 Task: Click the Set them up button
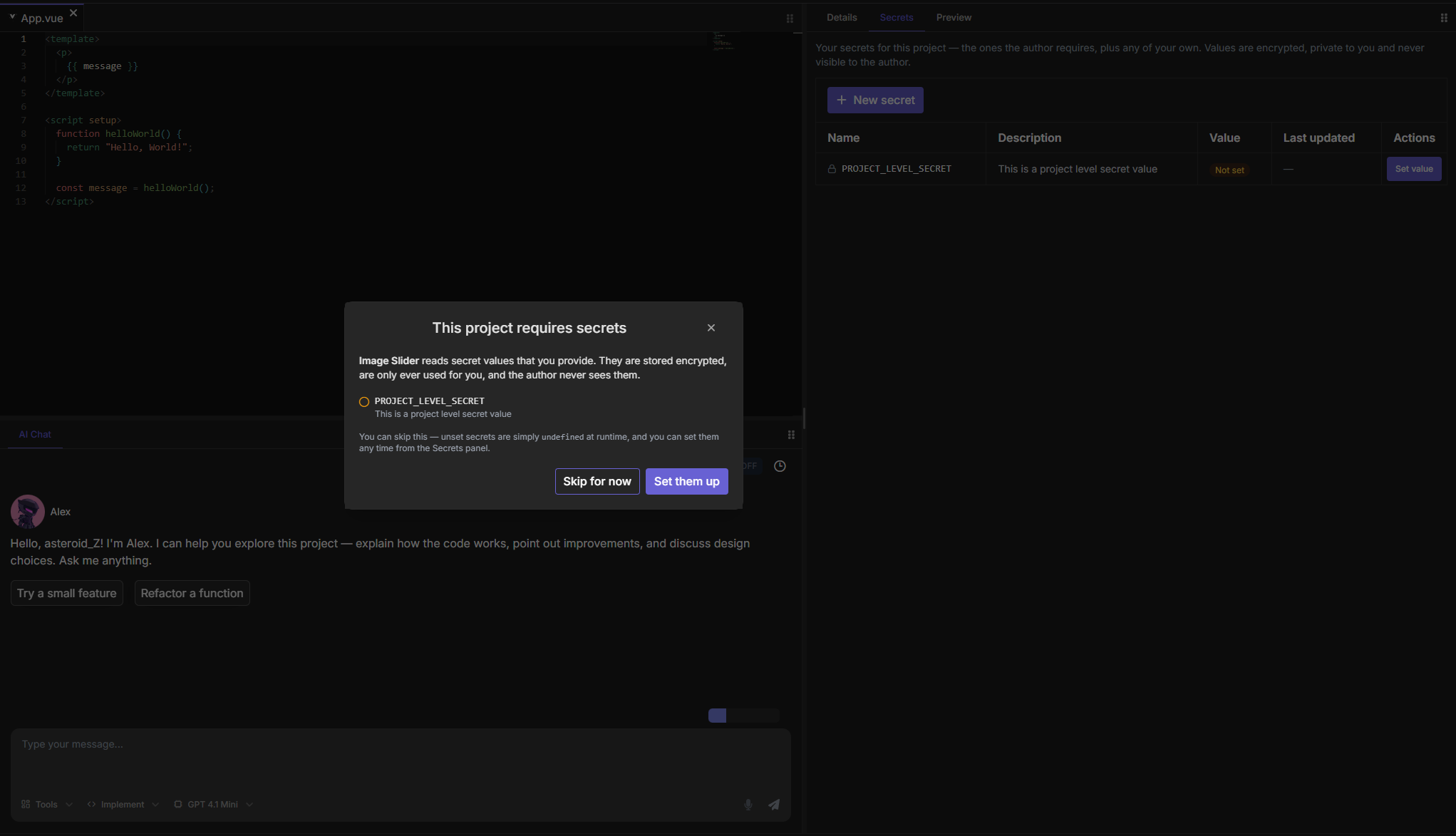coord(687,481)
